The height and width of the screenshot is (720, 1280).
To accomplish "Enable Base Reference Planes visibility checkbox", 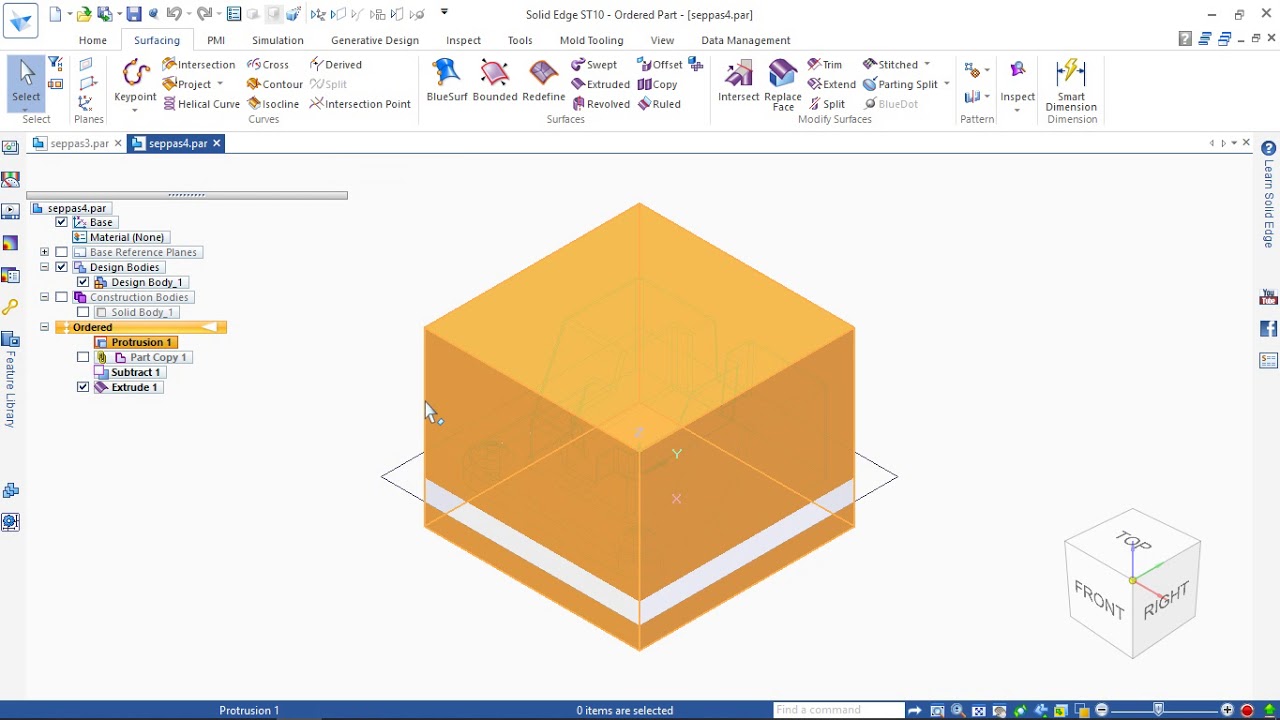I will click(62, 252).
